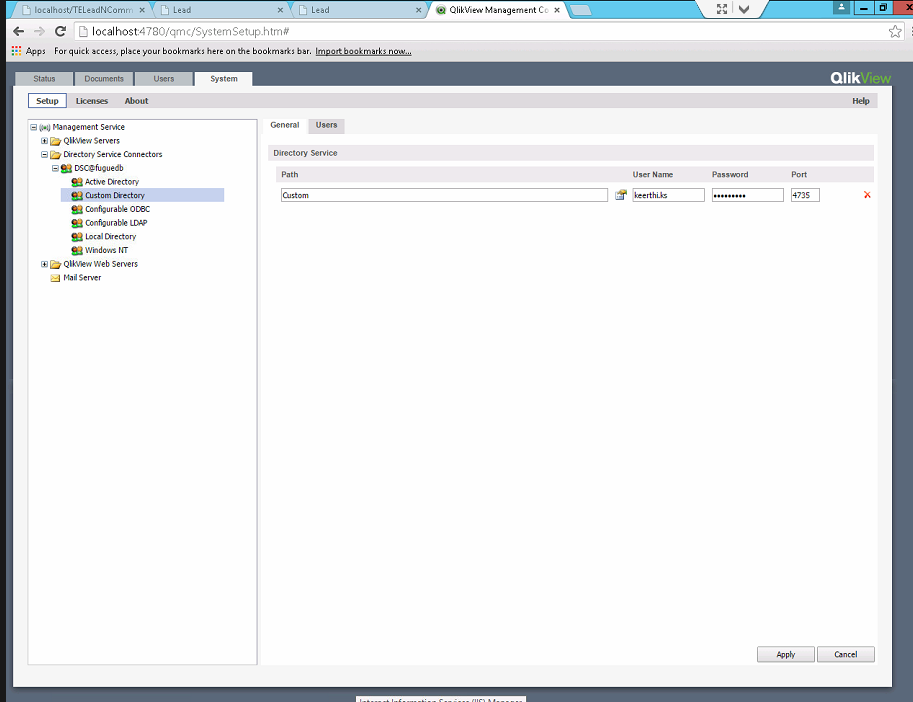Click the DSC@fuguedb users icon

click(66, 168)
